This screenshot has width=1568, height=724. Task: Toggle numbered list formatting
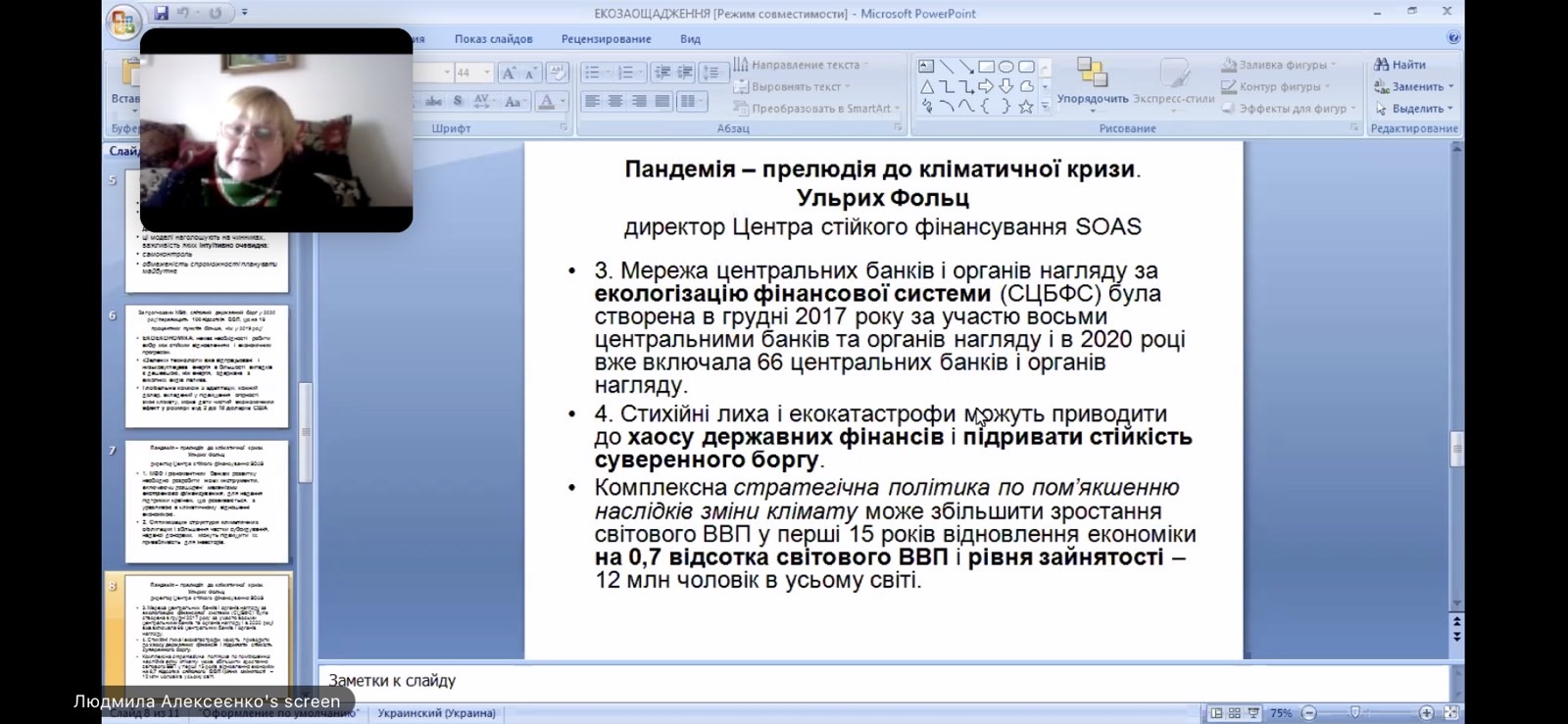pyautogui.click(x=627, y=72)
